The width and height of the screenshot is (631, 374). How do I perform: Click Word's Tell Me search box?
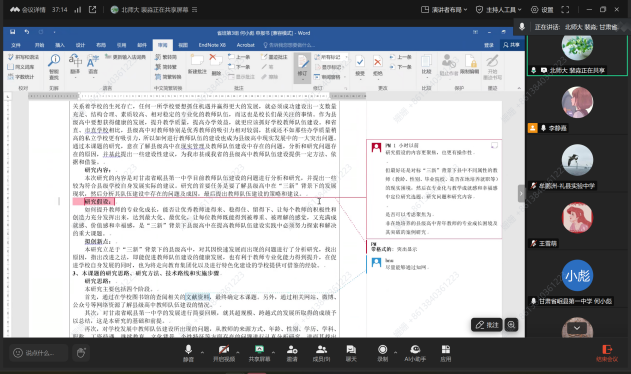289,45
